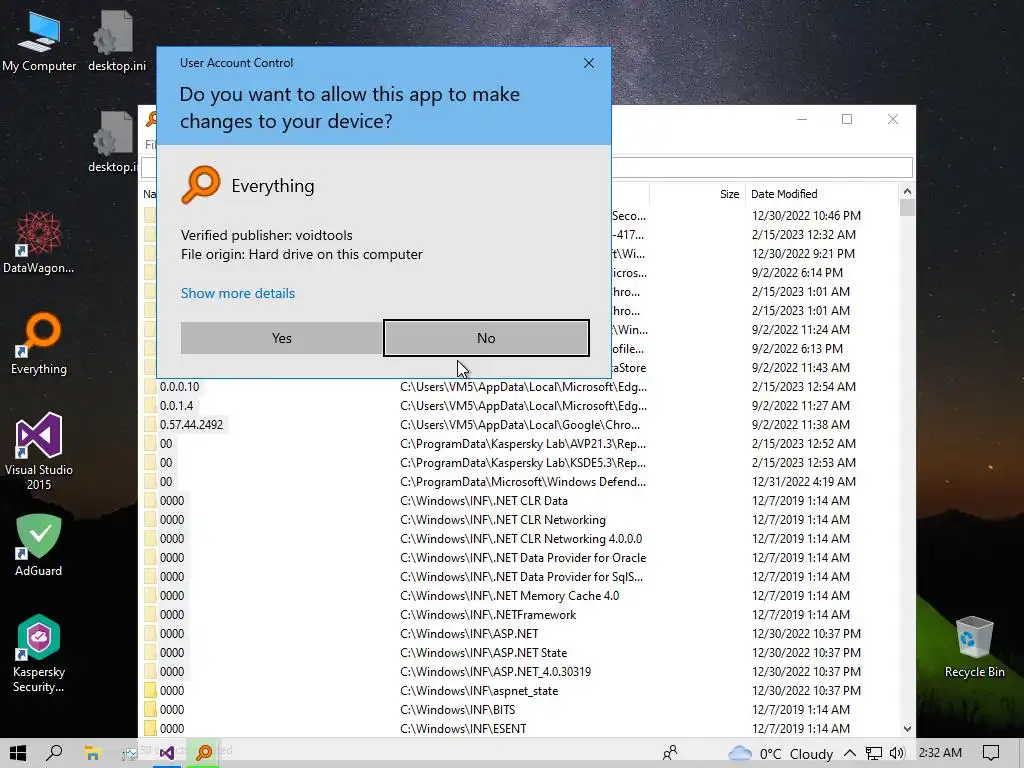
Task: Click the folder icon of the INF\BITS row
Action: click(150, 709)
